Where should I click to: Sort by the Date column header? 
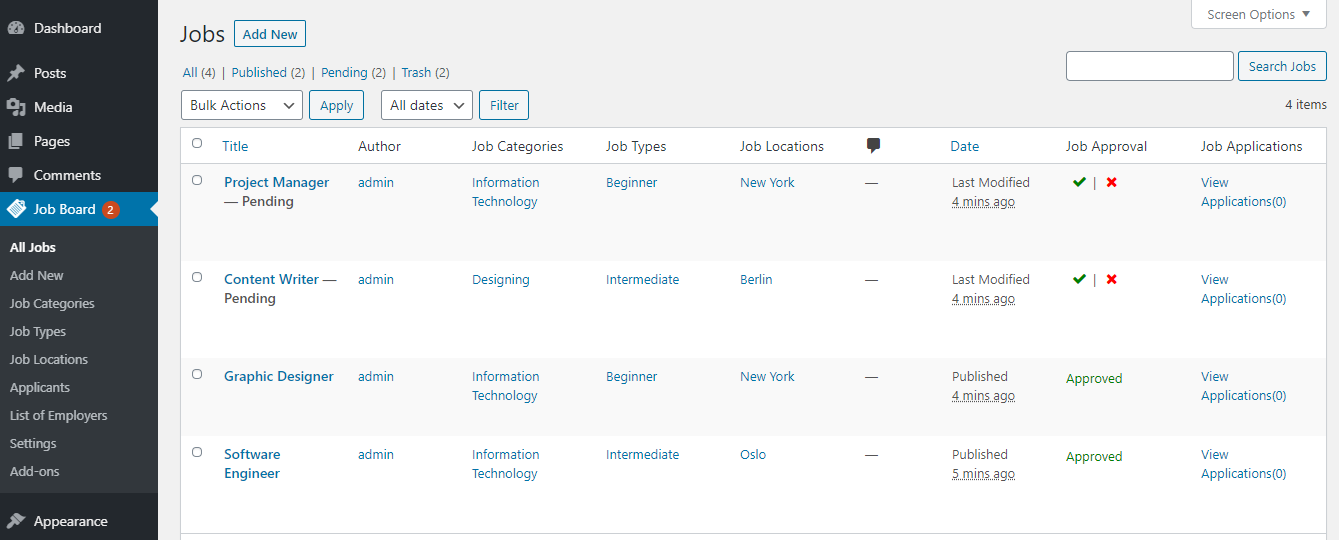(x=964, y=146)
